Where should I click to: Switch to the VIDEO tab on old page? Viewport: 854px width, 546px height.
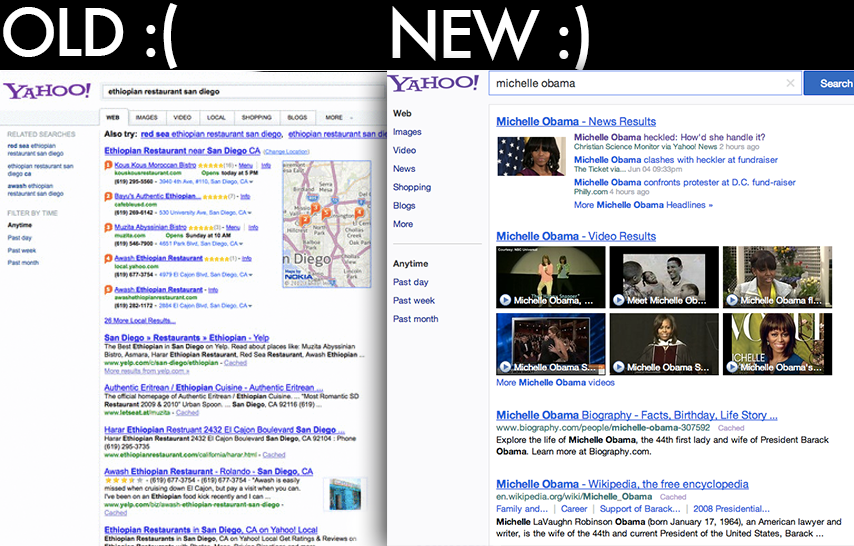click(182, 117)
